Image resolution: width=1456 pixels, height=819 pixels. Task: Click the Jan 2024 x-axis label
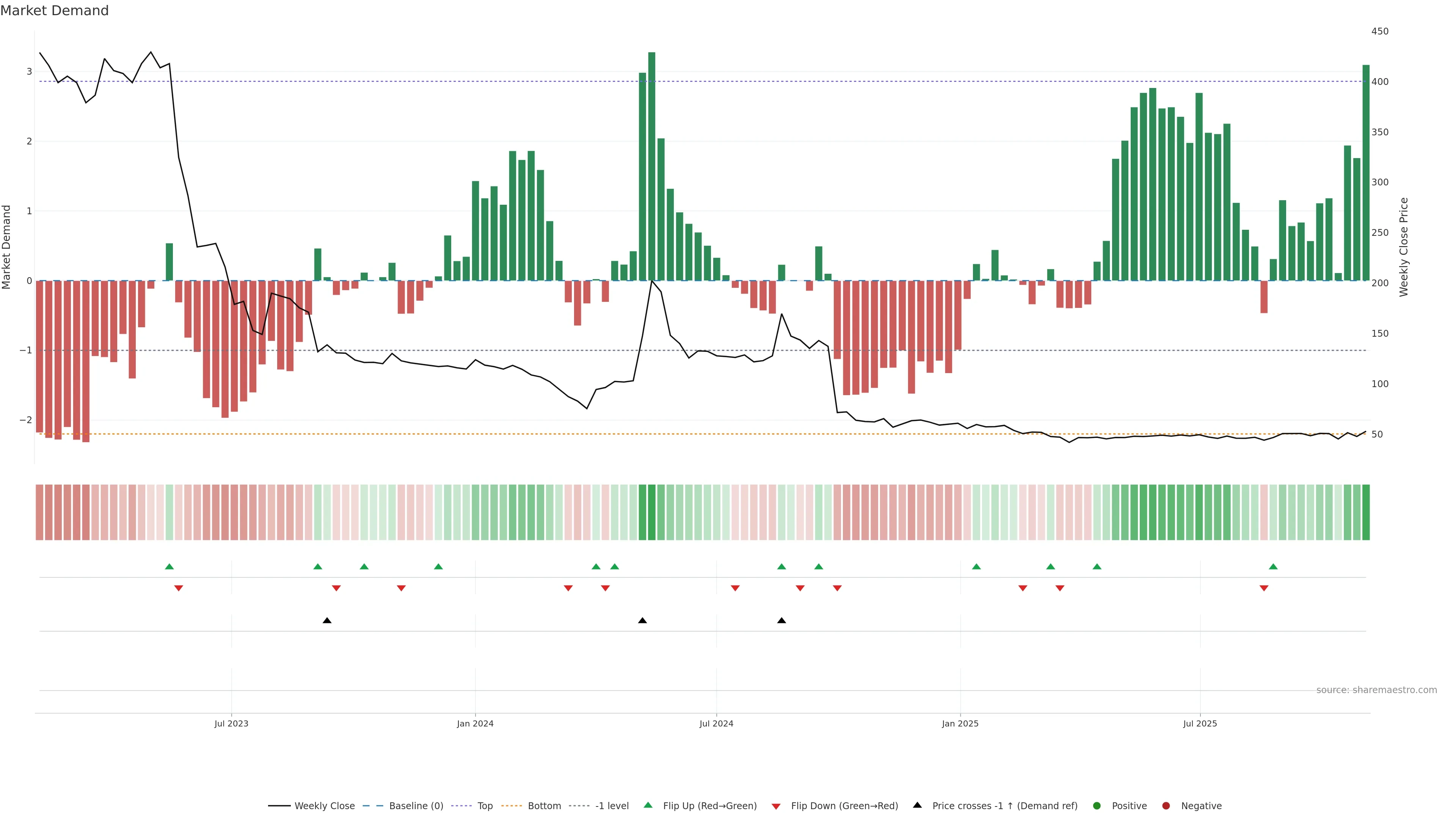(475, 723)
